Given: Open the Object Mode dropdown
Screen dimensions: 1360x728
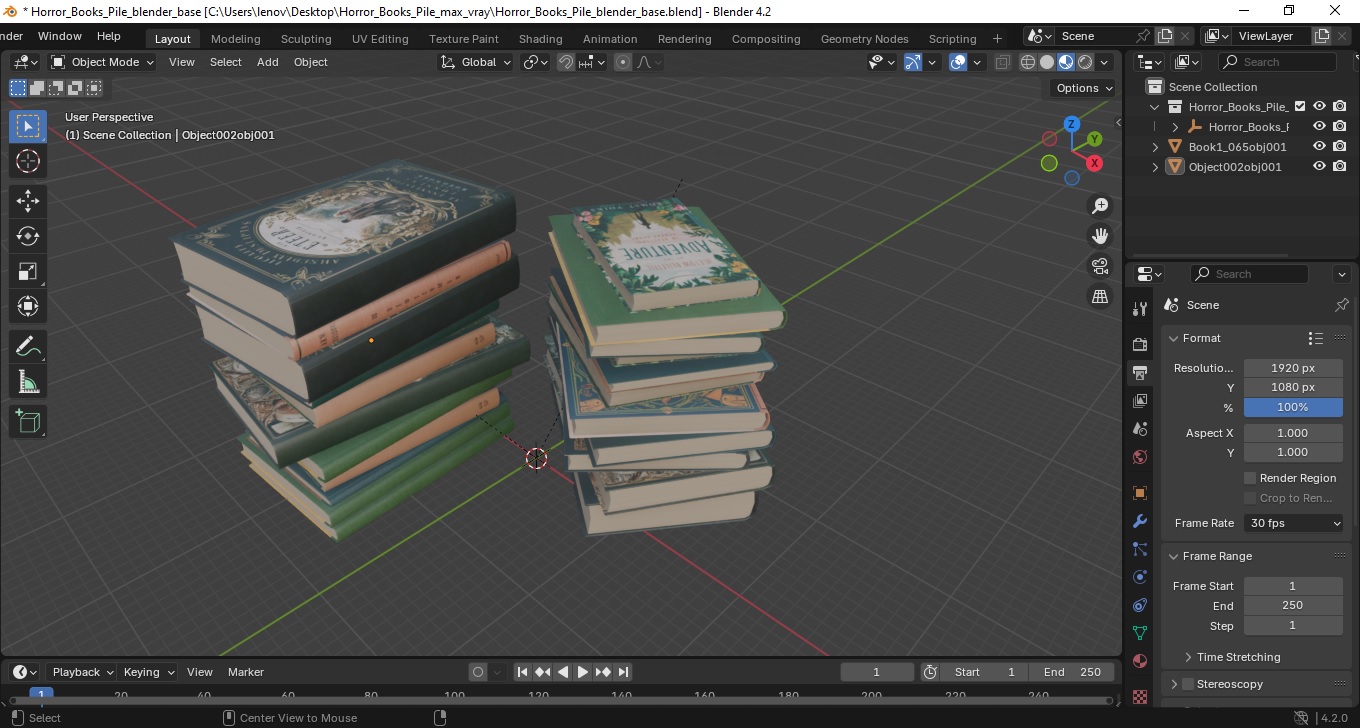Looking at the screenshot, I should [x=102, y=62].
